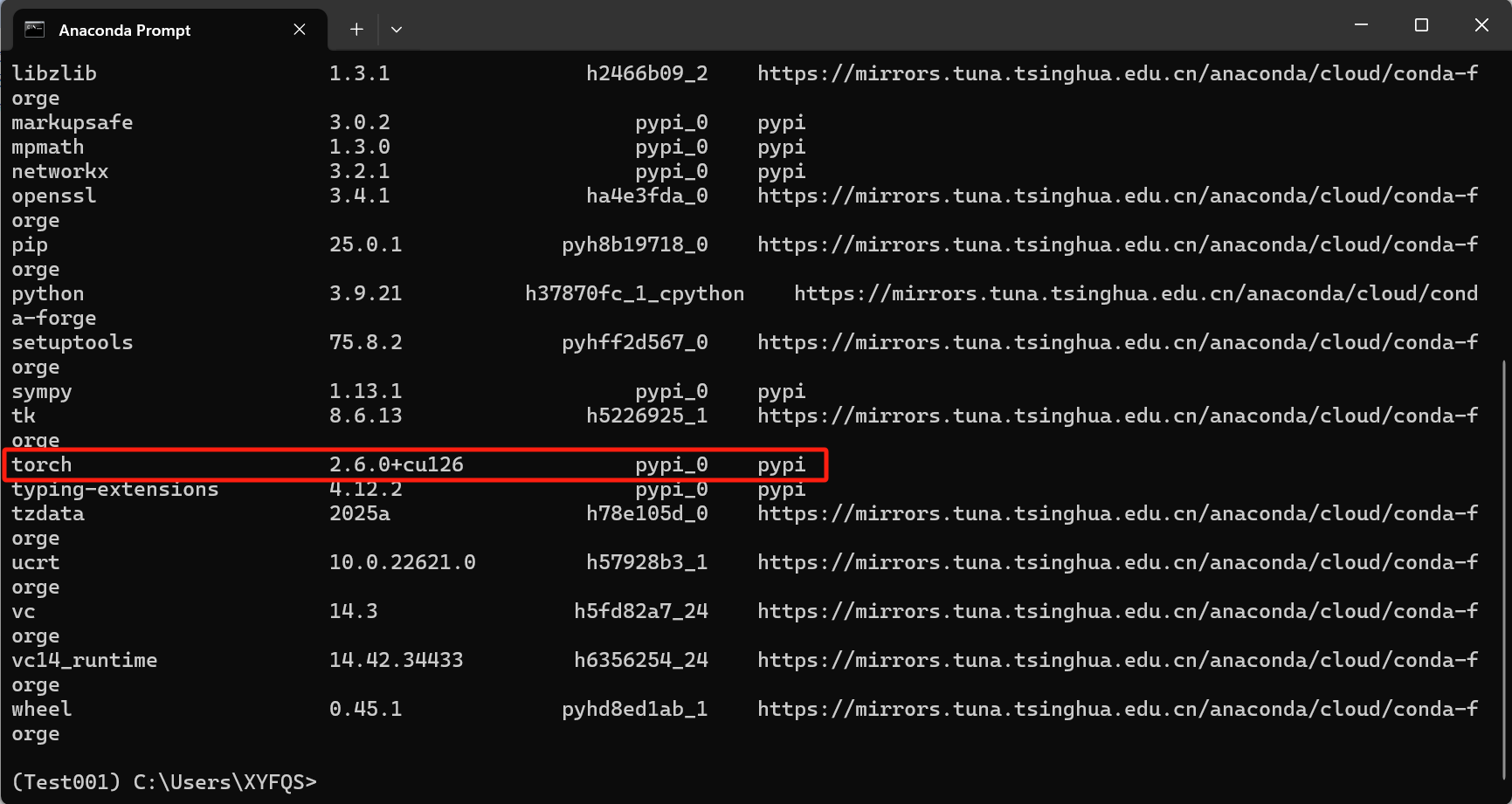Click the pypi channel on torch row
The image size is (1512, 804).
[782, 464]
